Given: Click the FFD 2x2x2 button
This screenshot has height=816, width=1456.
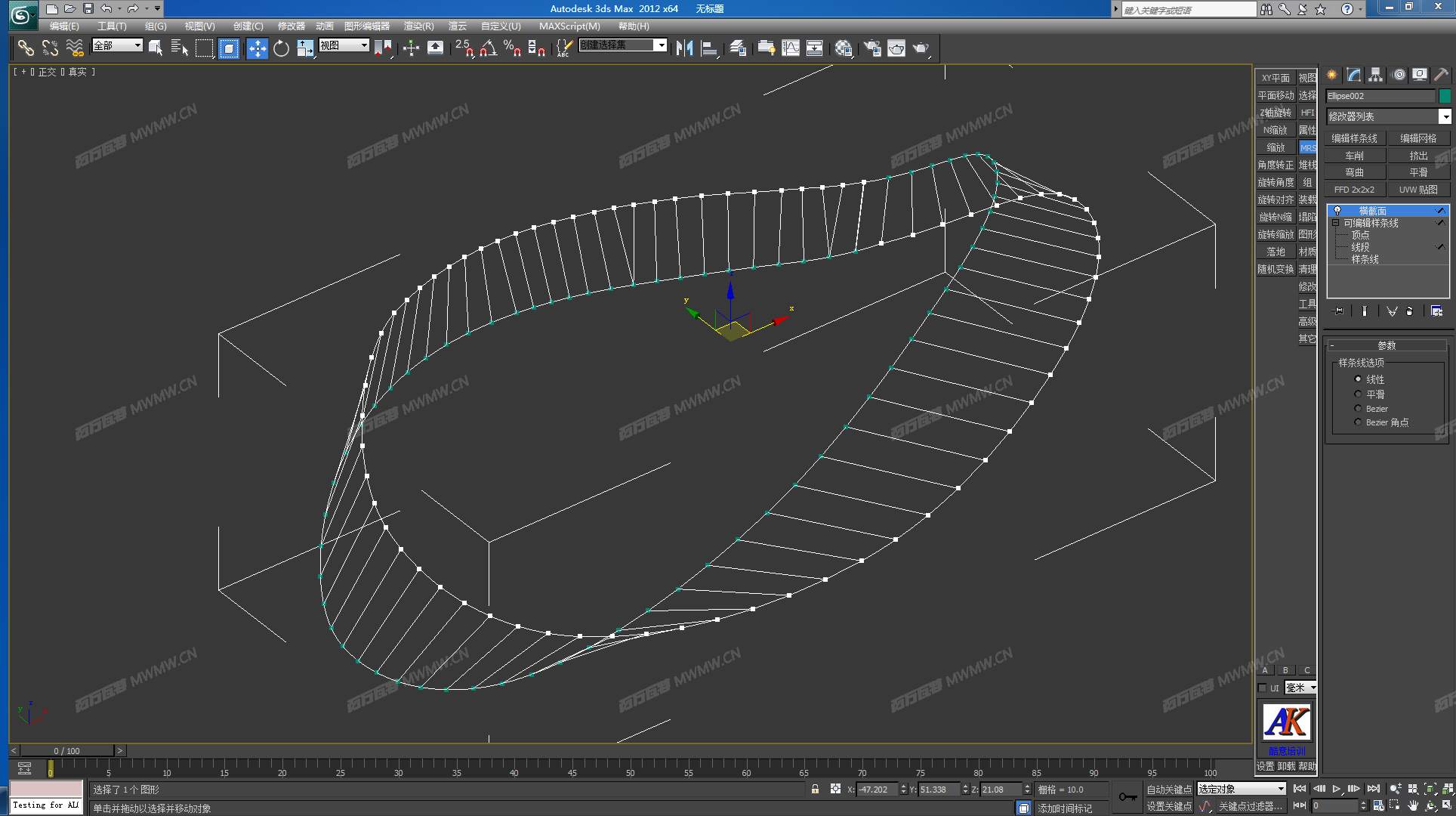Looking at the screenshot, I should tap(1355, 190).
